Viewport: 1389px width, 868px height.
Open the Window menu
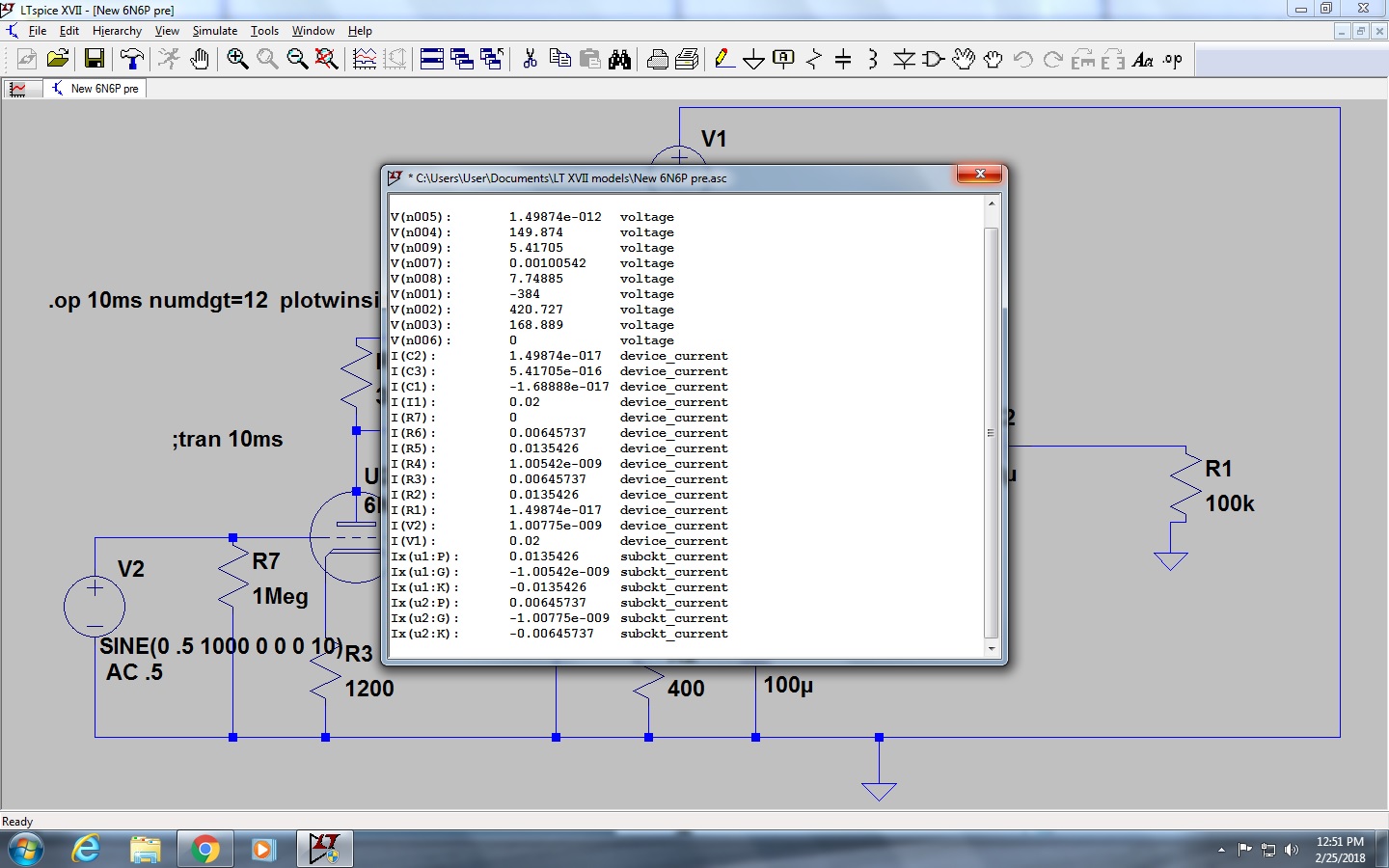coord(313,31)
